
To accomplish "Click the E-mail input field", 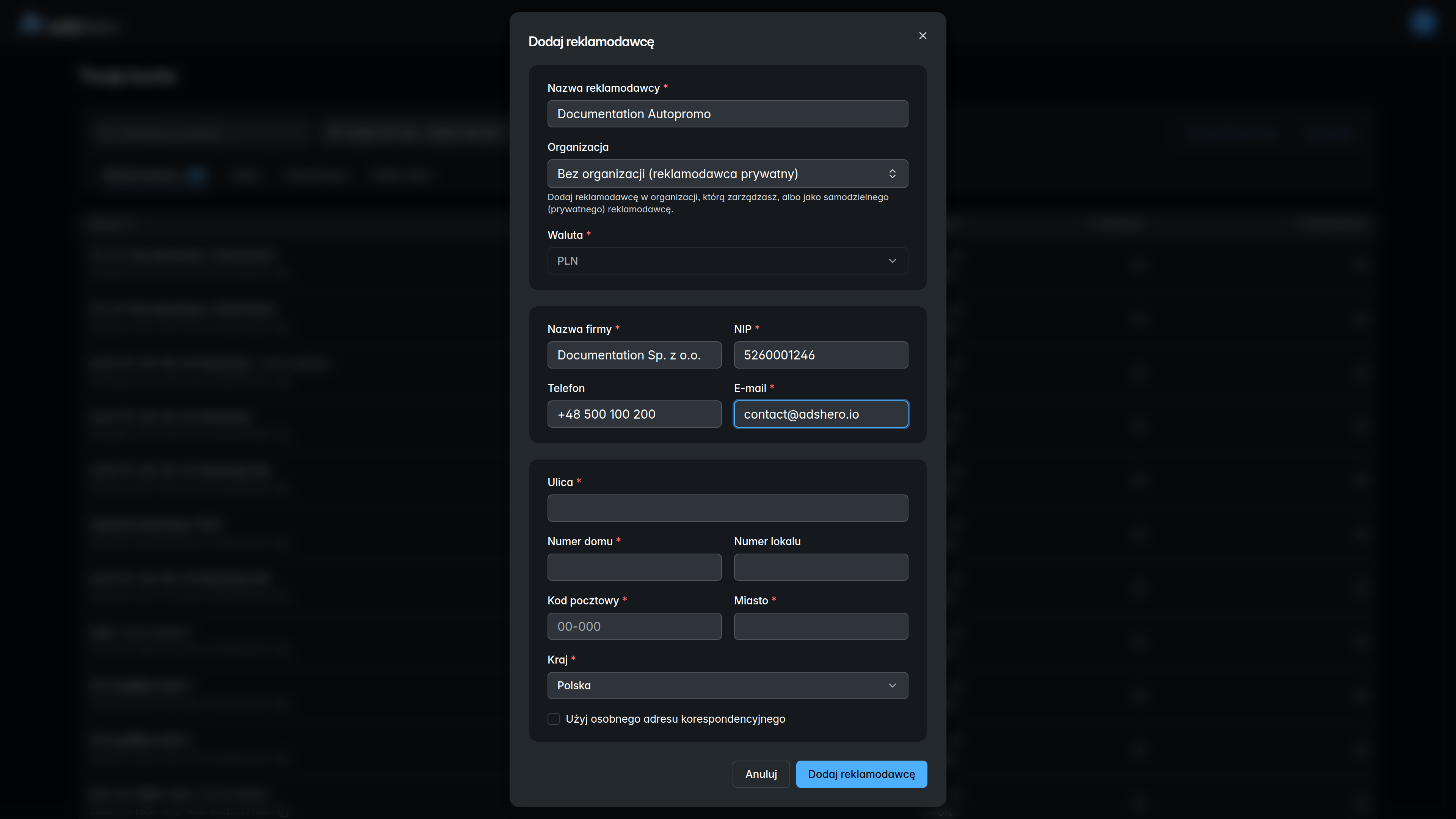I will [821, 414].
